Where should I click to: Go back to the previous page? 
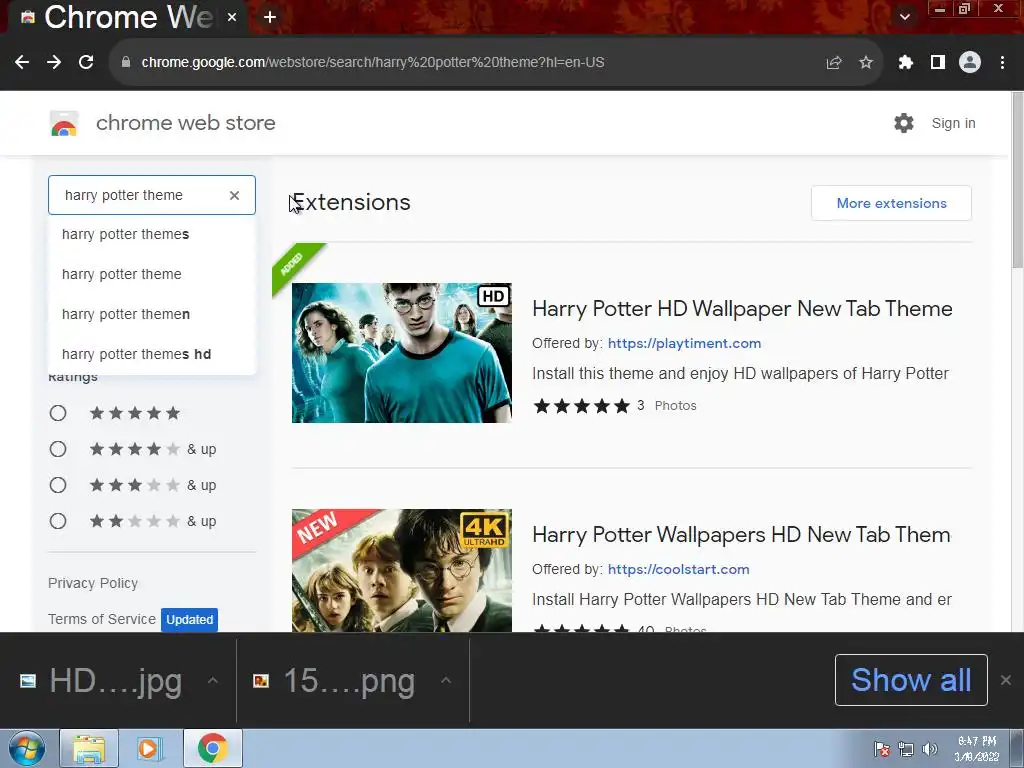22,62
